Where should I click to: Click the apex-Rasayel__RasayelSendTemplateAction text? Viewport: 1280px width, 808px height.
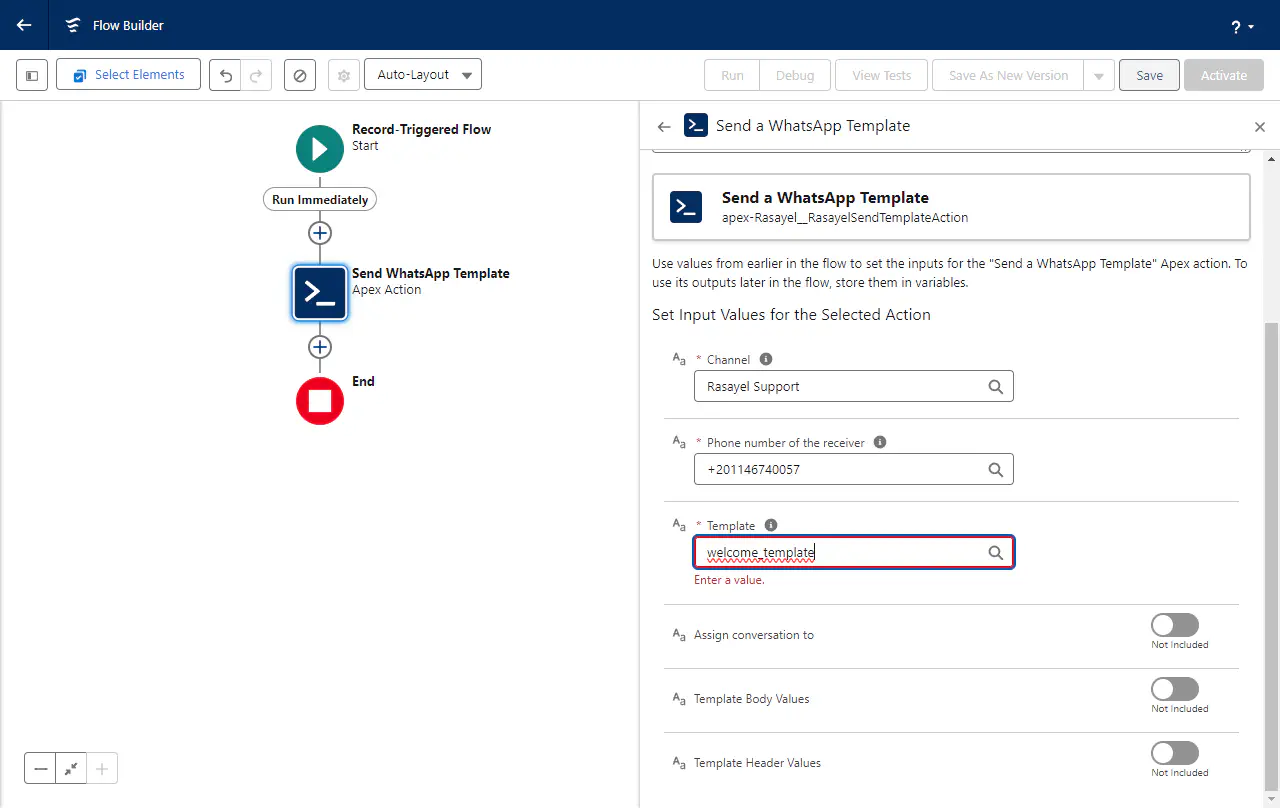[845, 217]
